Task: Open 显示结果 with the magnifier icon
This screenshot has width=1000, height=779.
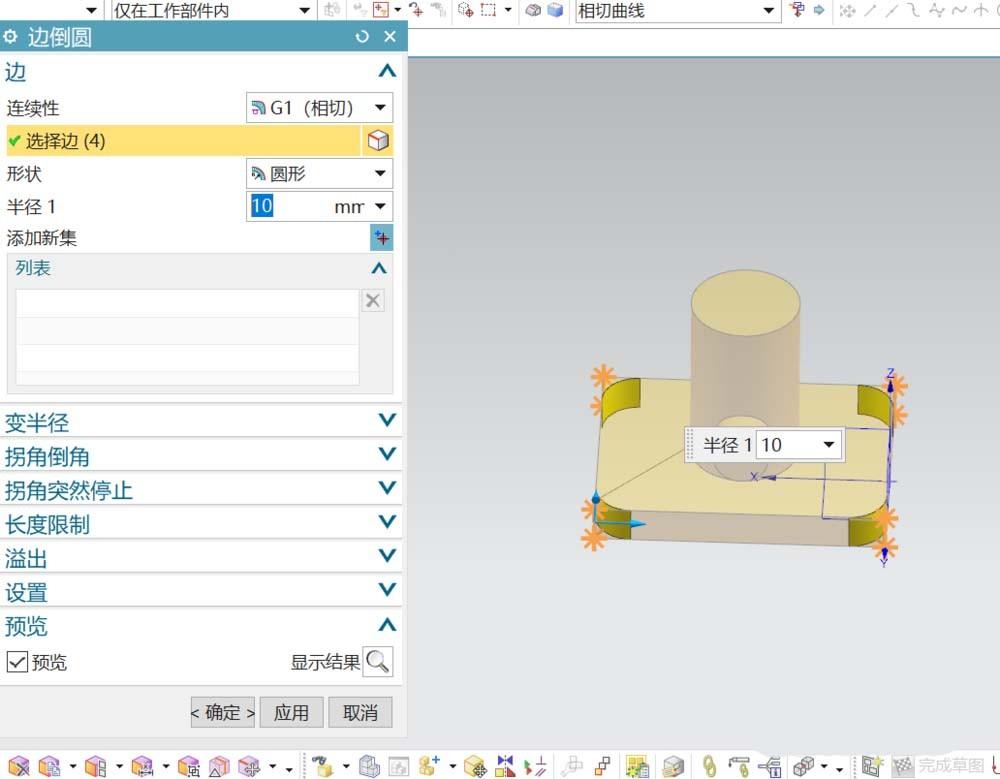Action: click(379, 662)
